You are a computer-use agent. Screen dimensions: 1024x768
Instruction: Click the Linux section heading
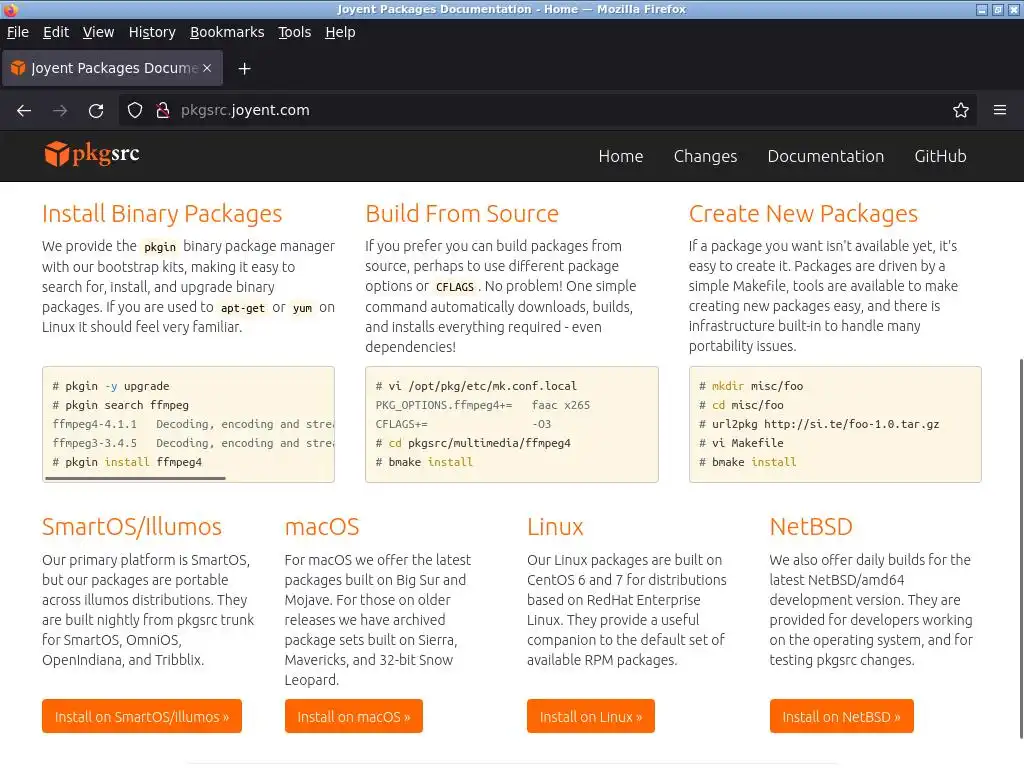pyautogui.click(x=555, y=526)
